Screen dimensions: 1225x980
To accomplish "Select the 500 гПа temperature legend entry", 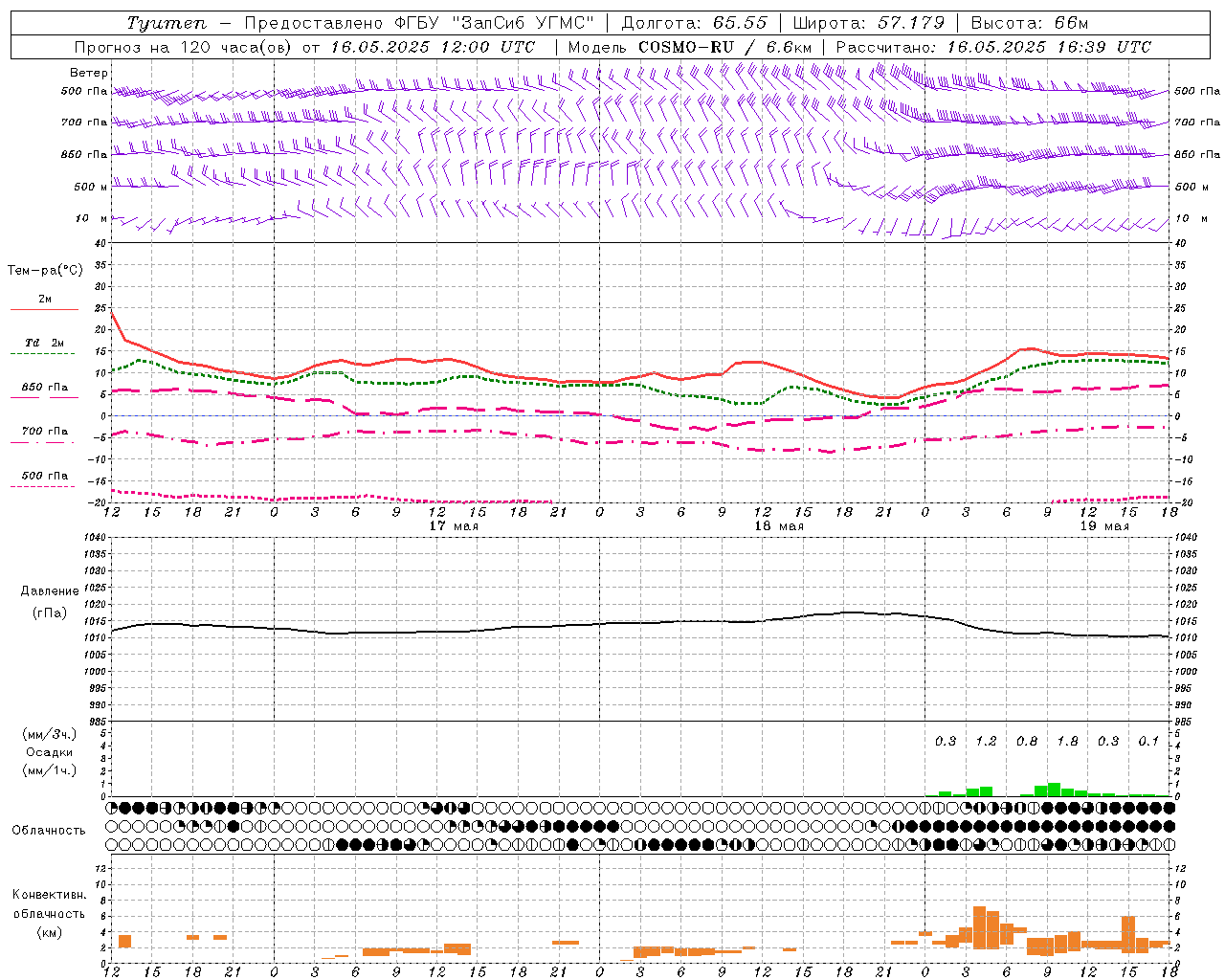I will 45,476.
